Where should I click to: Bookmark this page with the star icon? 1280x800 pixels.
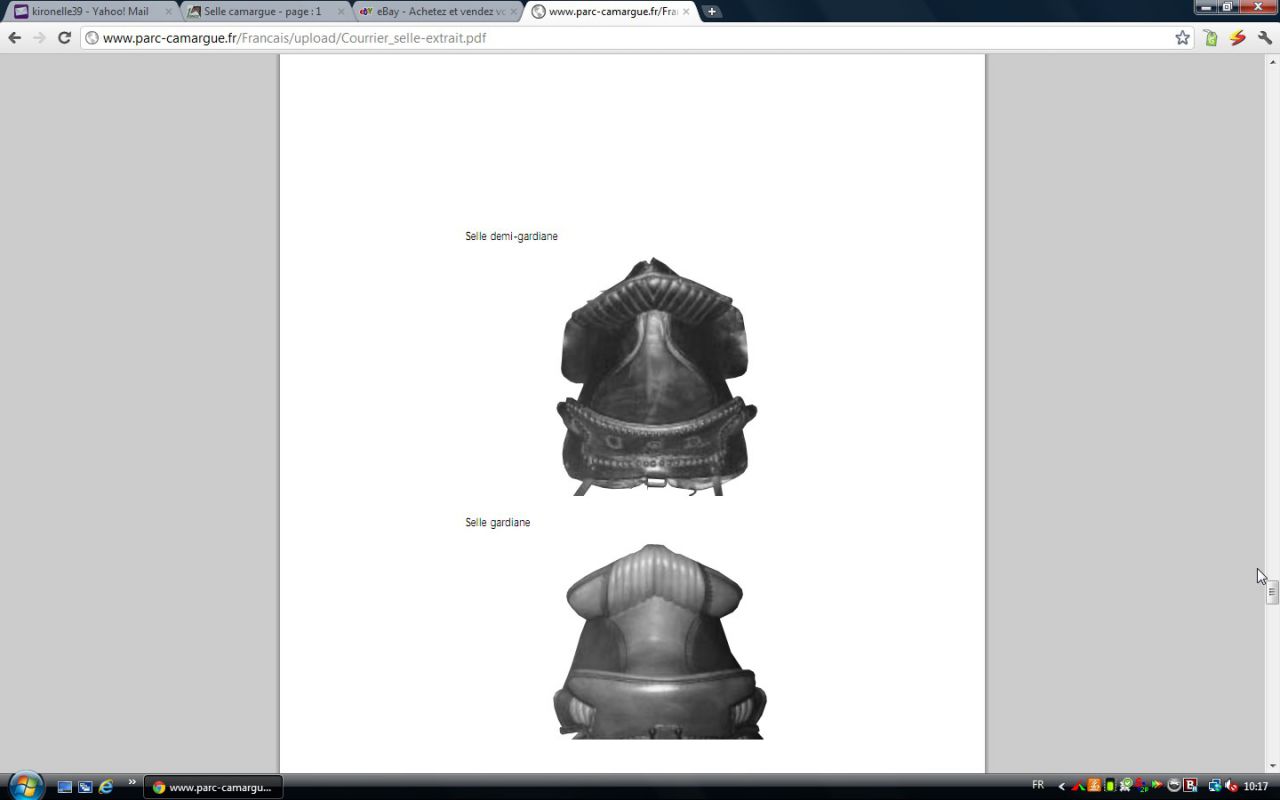coord(1182,38)
